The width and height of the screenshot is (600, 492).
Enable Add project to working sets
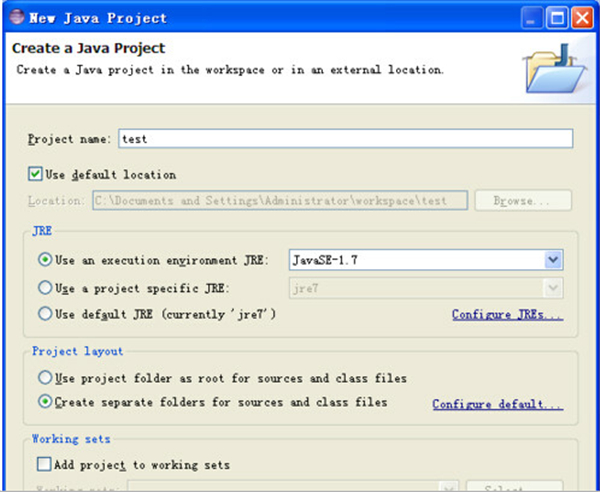pos(43,464)
